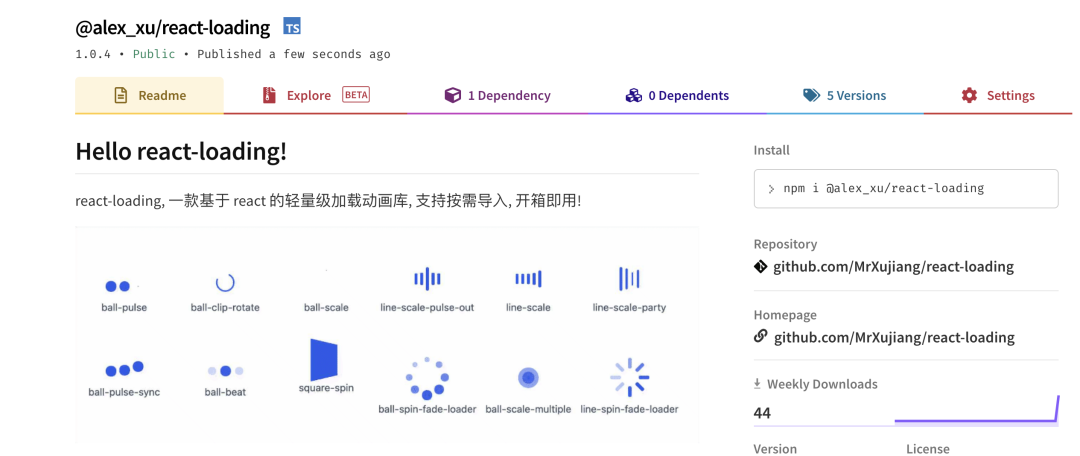
Task: Click the Dependency cube icon
Action: click(452, 96)
